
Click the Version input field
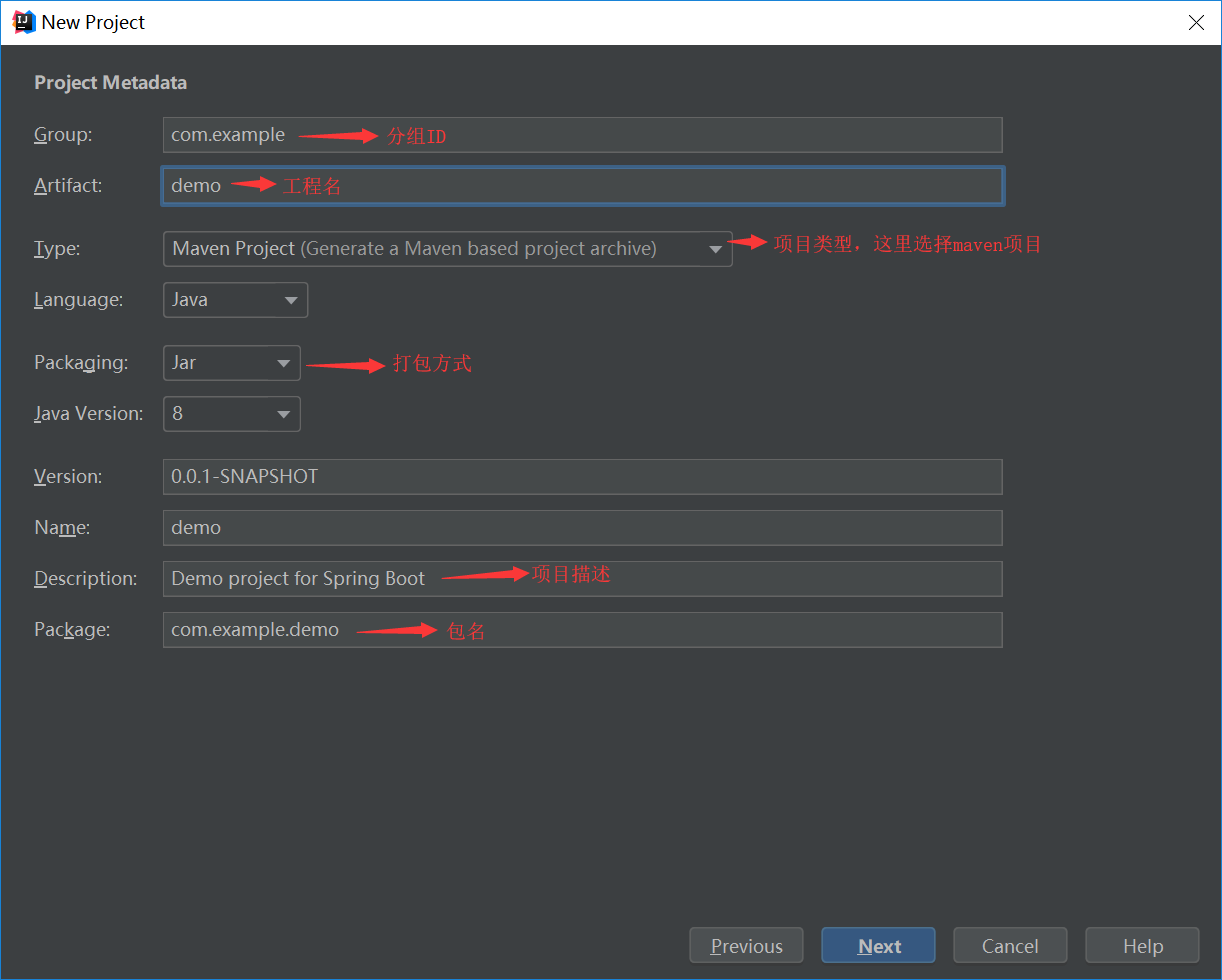(582, 477)
